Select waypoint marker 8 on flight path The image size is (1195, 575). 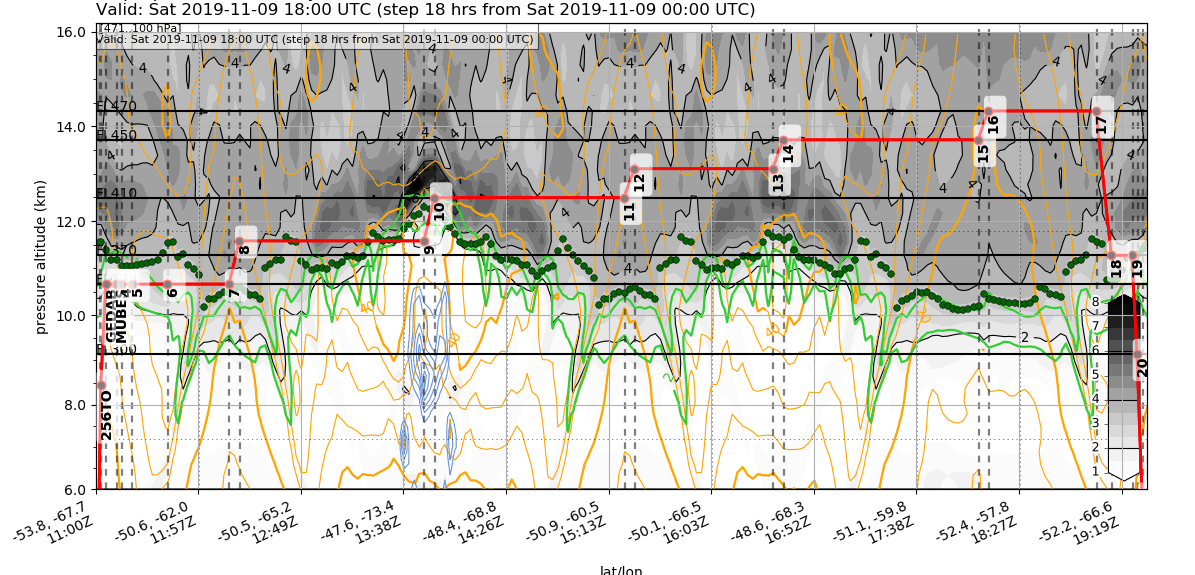point(239,241)
